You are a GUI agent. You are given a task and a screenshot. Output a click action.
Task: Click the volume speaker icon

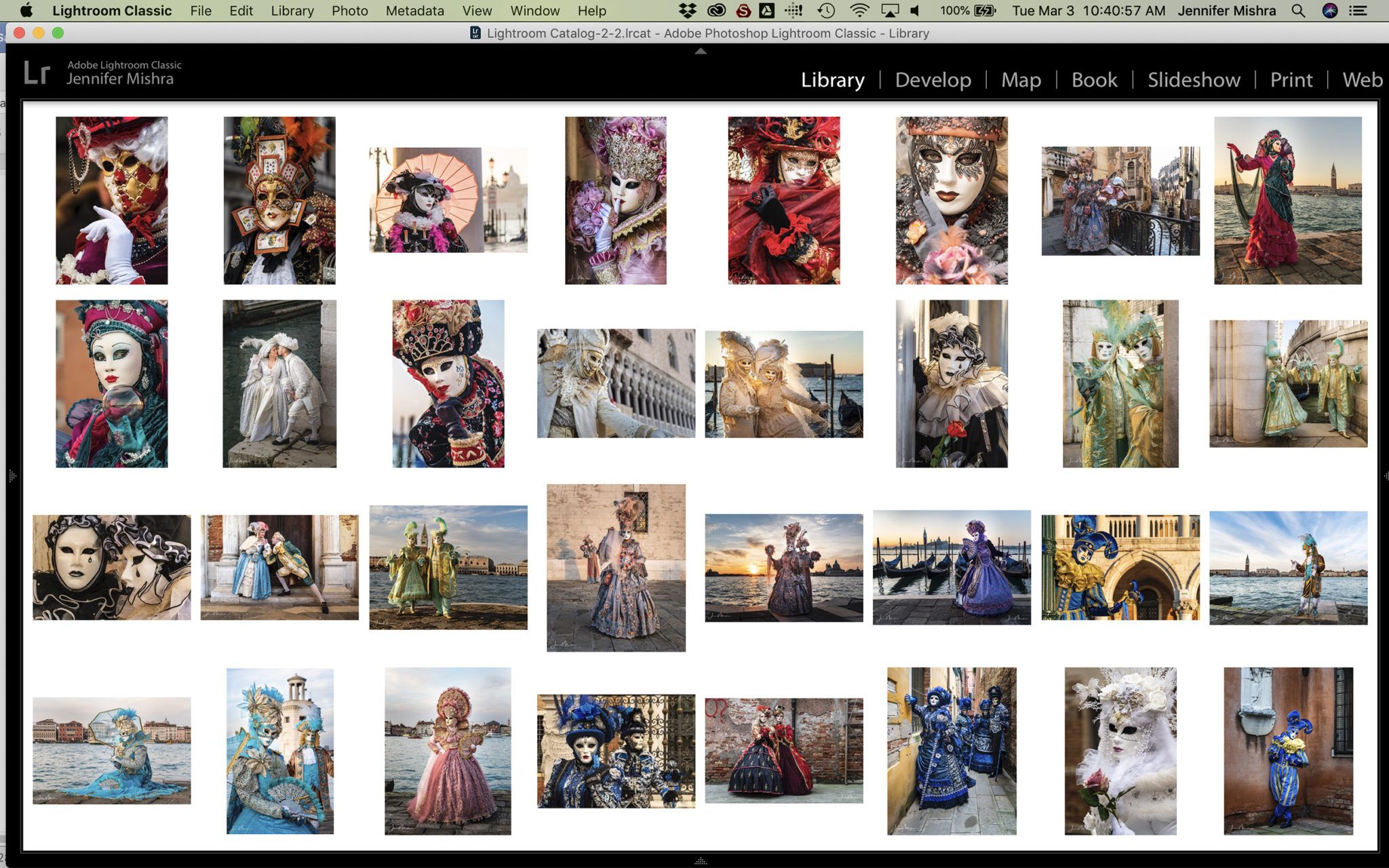coord(915,10)
